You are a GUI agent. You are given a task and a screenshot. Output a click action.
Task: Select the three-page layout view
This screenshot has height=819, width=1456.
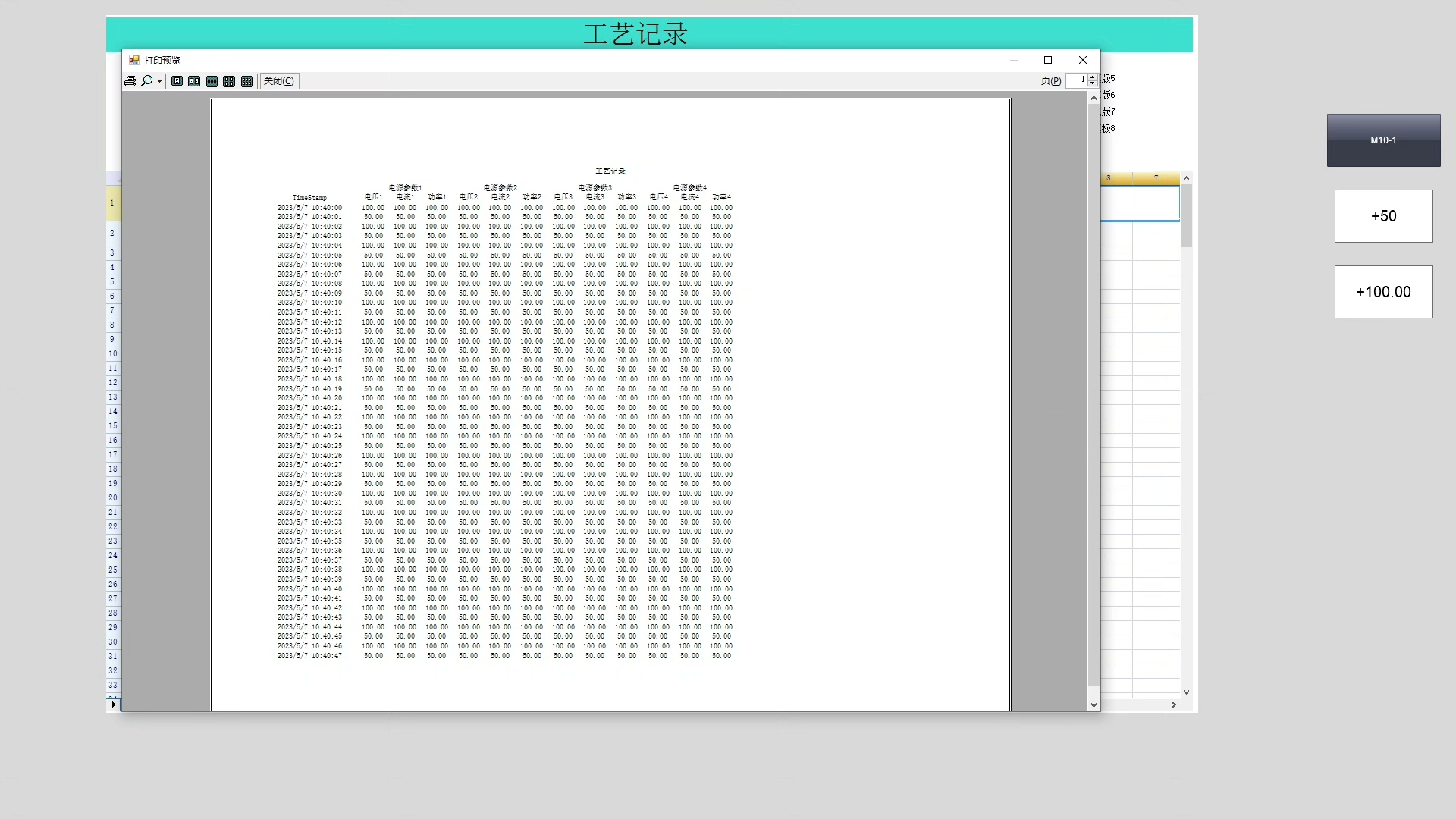pos(212,81)
